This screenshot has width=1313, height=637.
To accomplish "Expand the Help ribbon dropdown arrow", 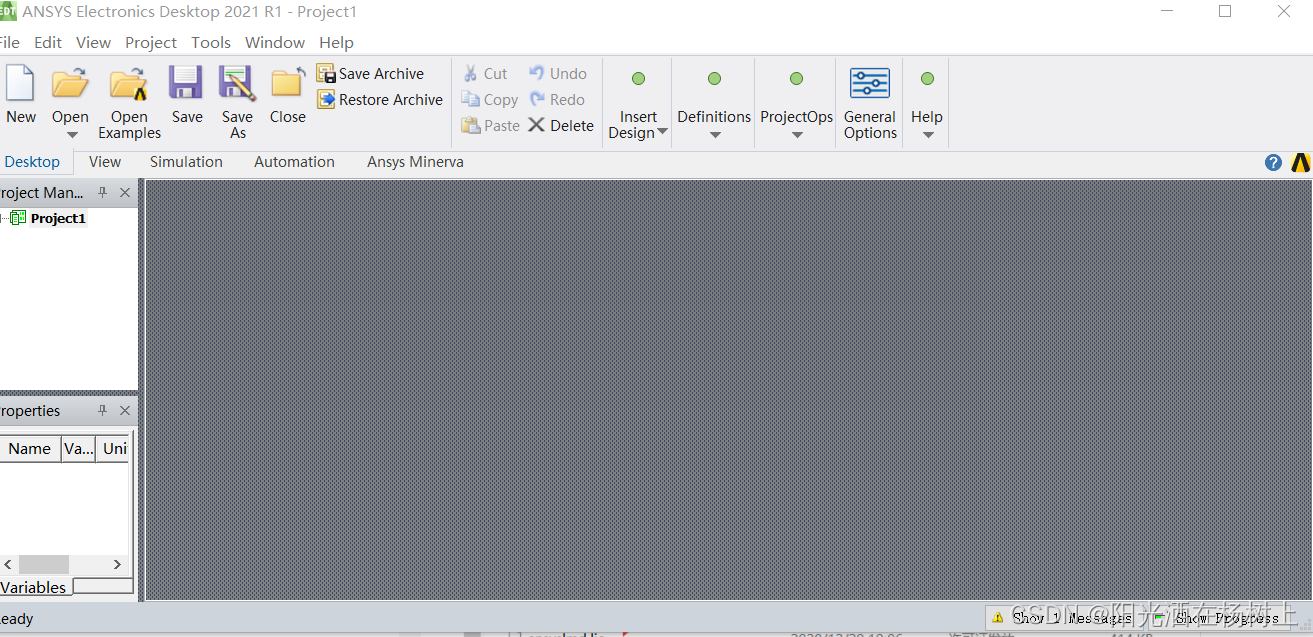I will 927,135.
